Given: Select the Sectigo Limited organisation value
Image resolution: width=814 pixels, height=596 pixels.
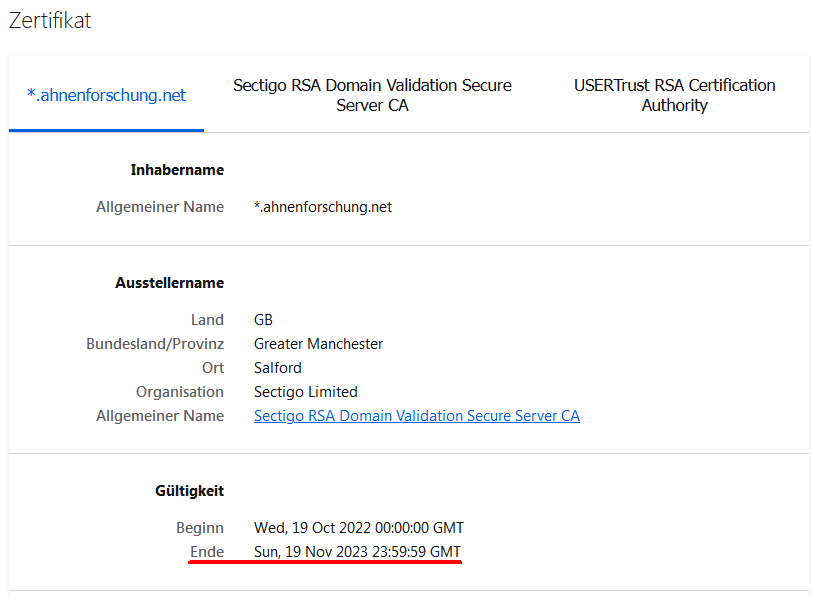Looking at the screenshot, I should click(x=305, y=392).
